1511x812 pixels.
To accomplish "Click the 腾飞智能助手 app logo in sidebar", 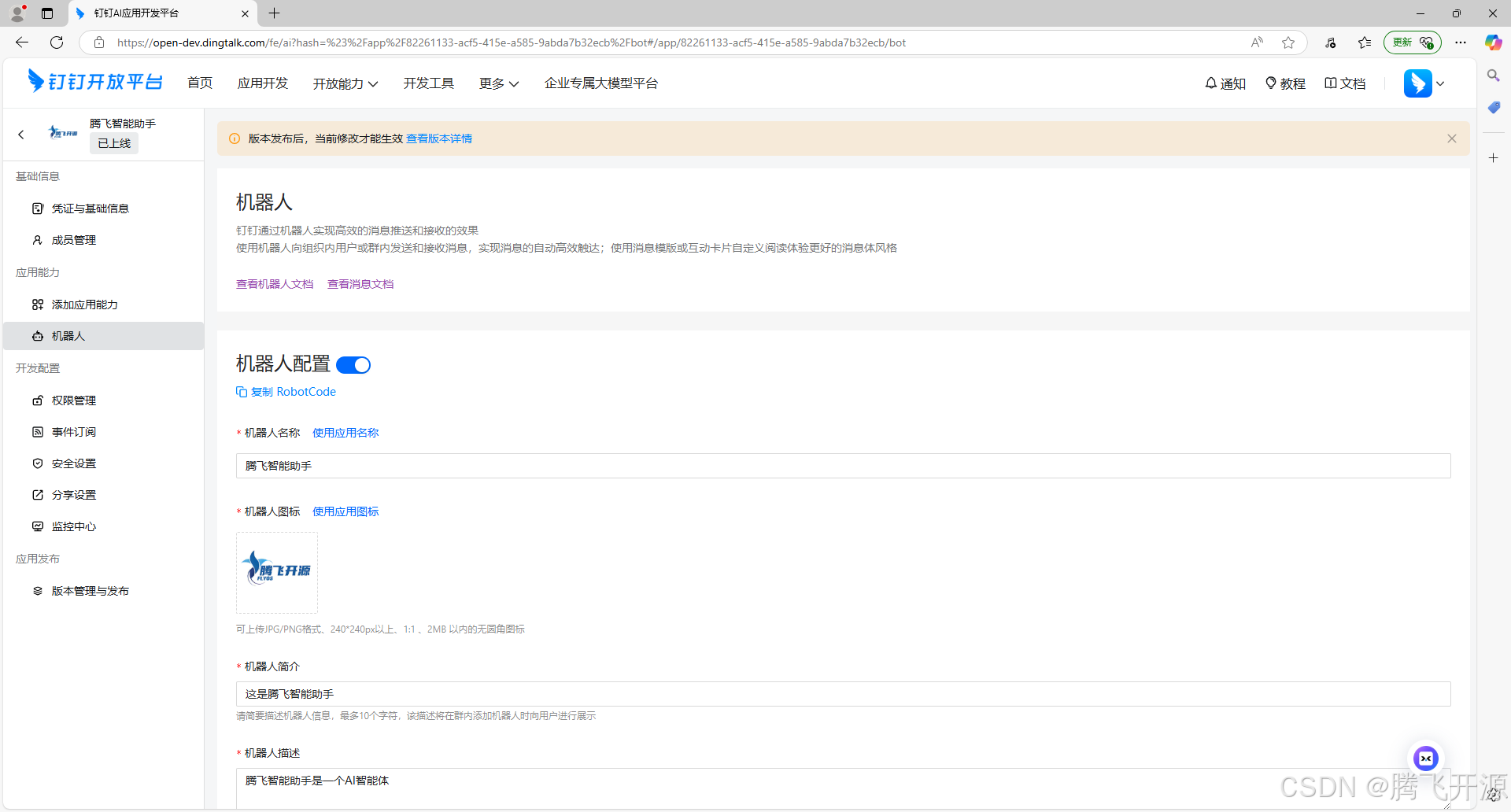I will click(x=64, y=133).
